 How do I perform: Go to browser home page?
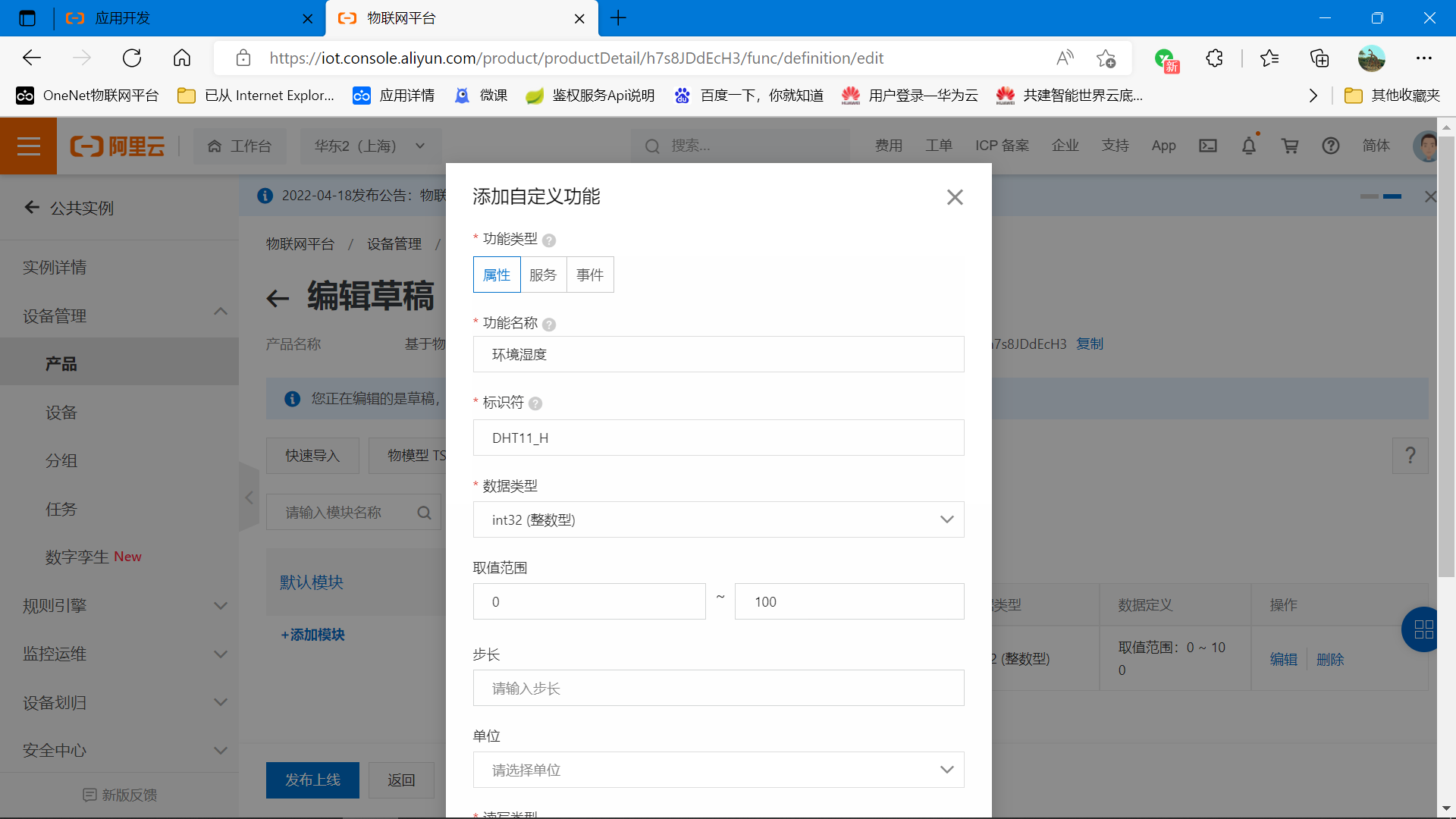pos(182,58)
